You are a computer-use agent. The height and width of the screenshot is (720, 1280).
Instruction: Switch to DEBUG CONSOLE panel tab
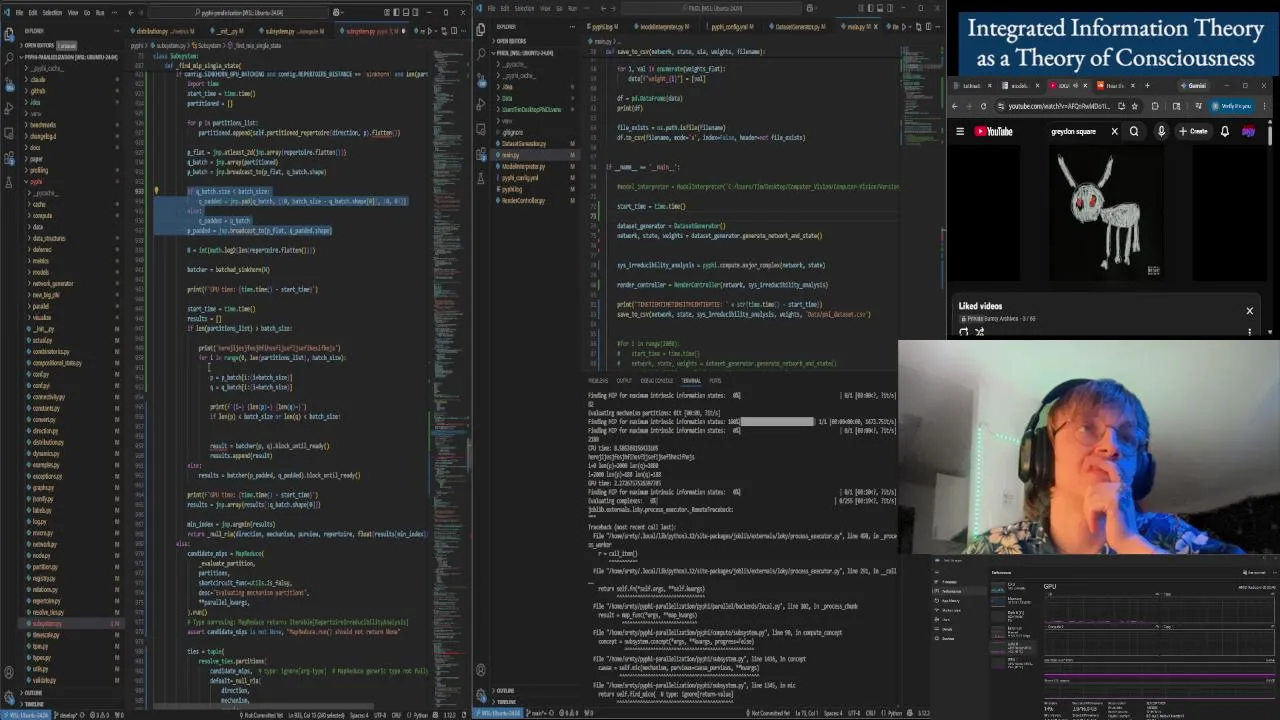657,381
